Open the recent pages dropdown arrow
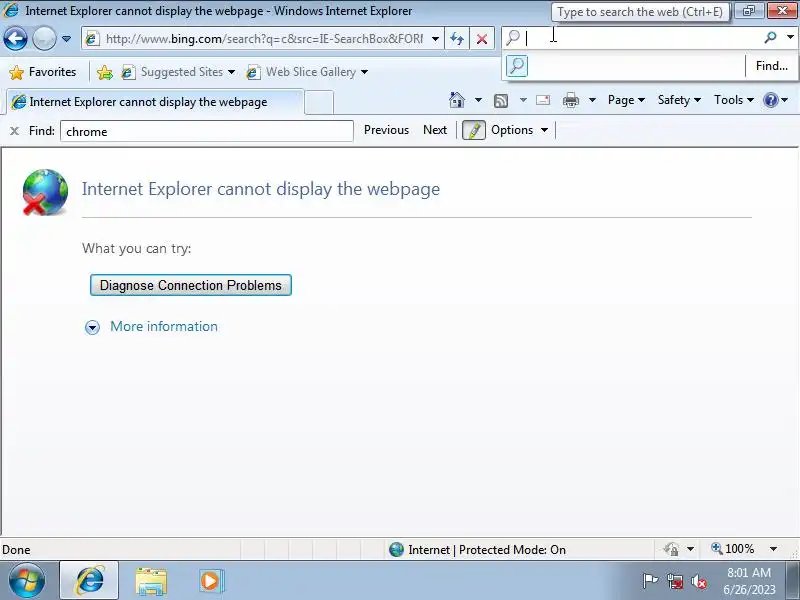 pyautogui.click(x=66, y=38)
